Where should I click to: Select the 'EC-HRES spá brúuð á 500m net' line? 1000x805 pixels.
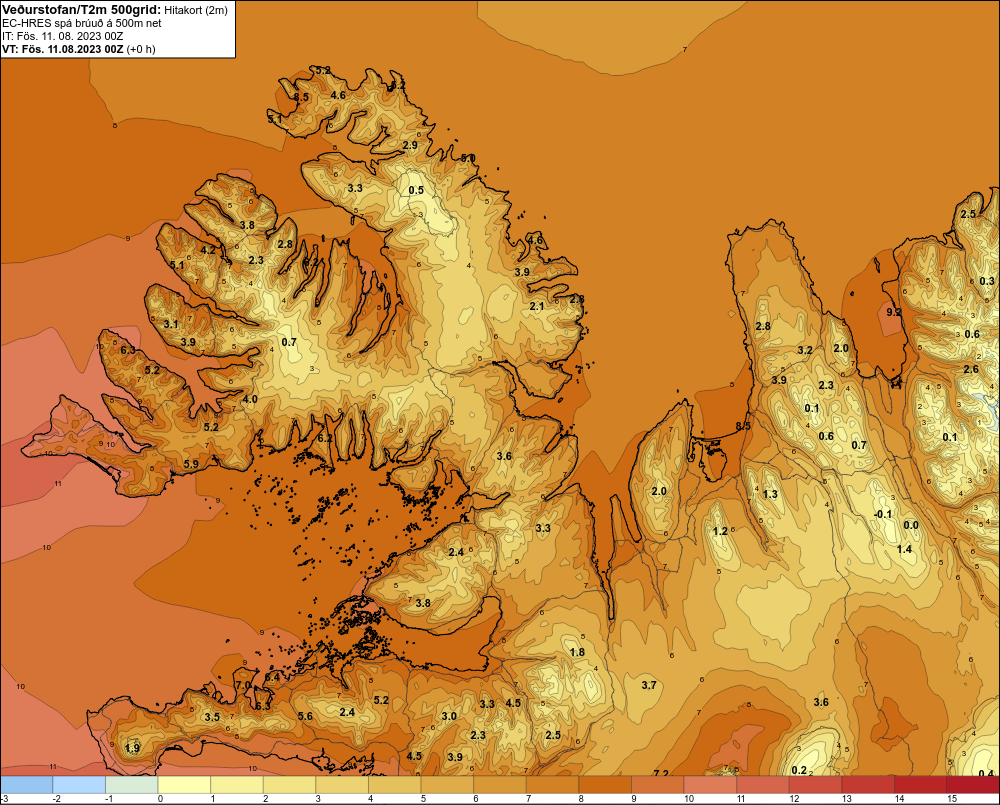click(x=82, y=23)
